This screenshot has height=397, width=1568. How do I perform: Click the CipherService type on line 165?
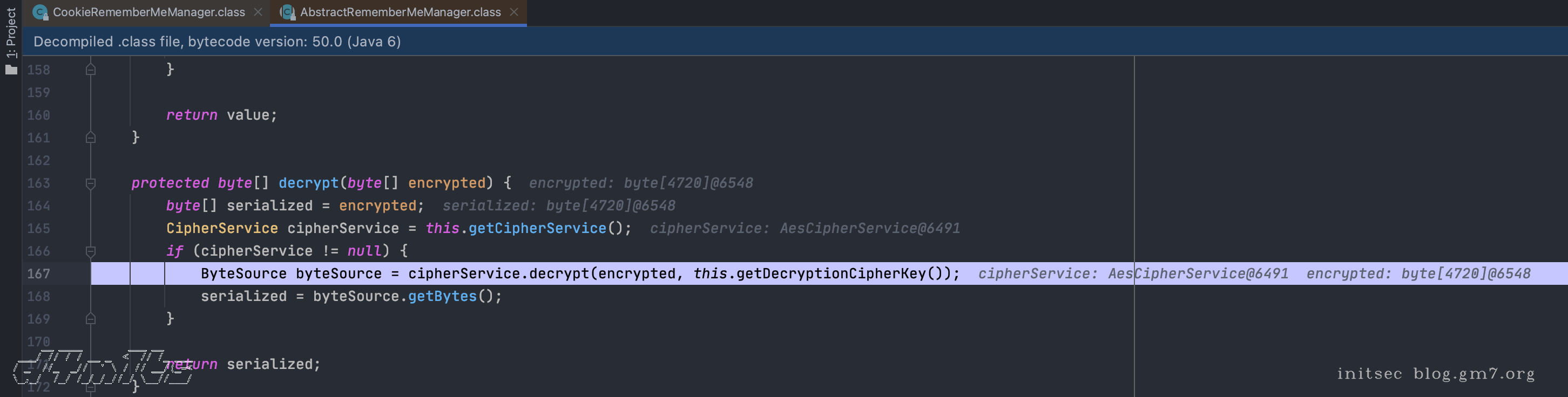tap(221, 229)
